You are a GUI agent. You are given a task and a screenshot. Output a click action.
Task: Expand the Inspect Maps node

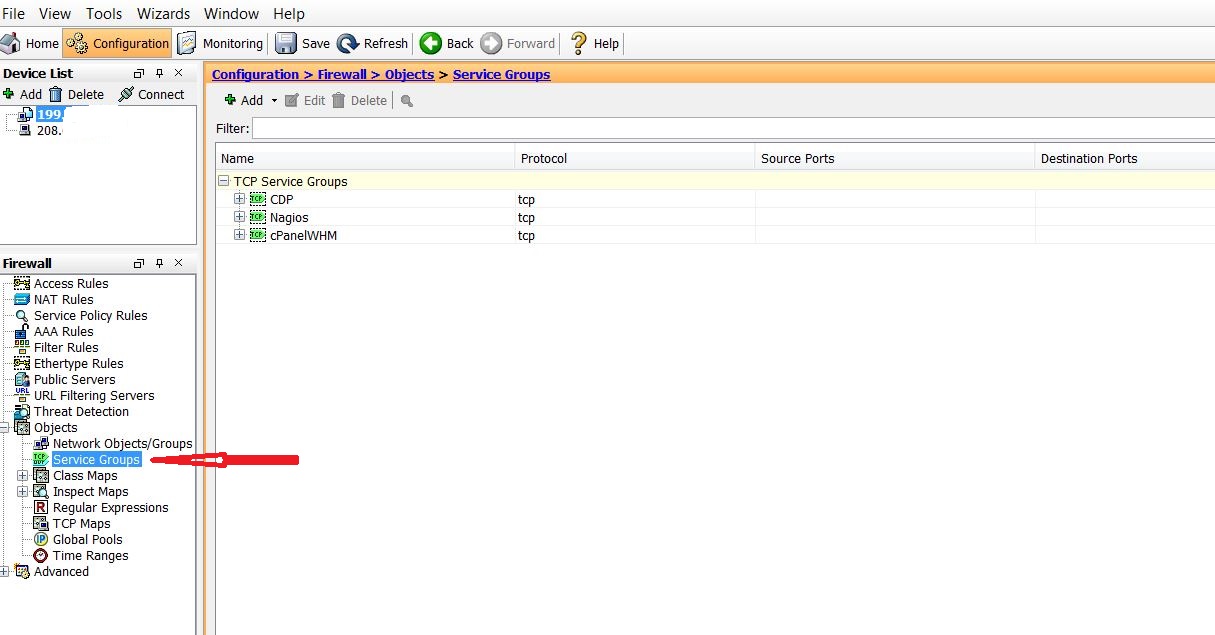pyautogui.click(x=22, y=491)
